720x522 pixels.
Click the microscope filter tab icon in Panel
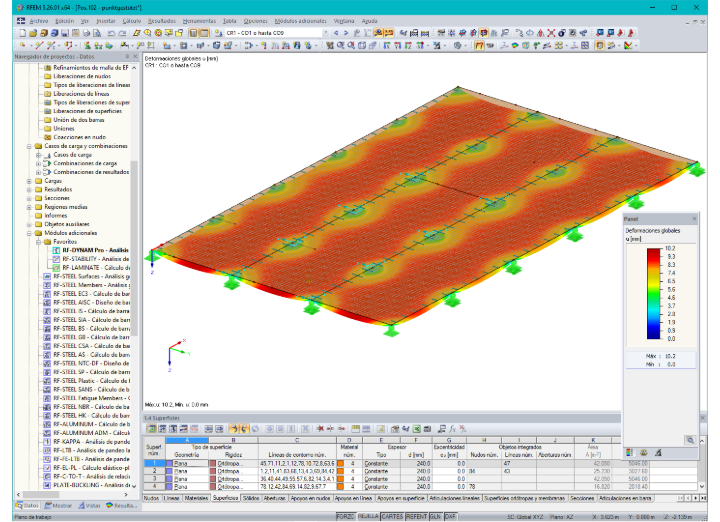658,453
